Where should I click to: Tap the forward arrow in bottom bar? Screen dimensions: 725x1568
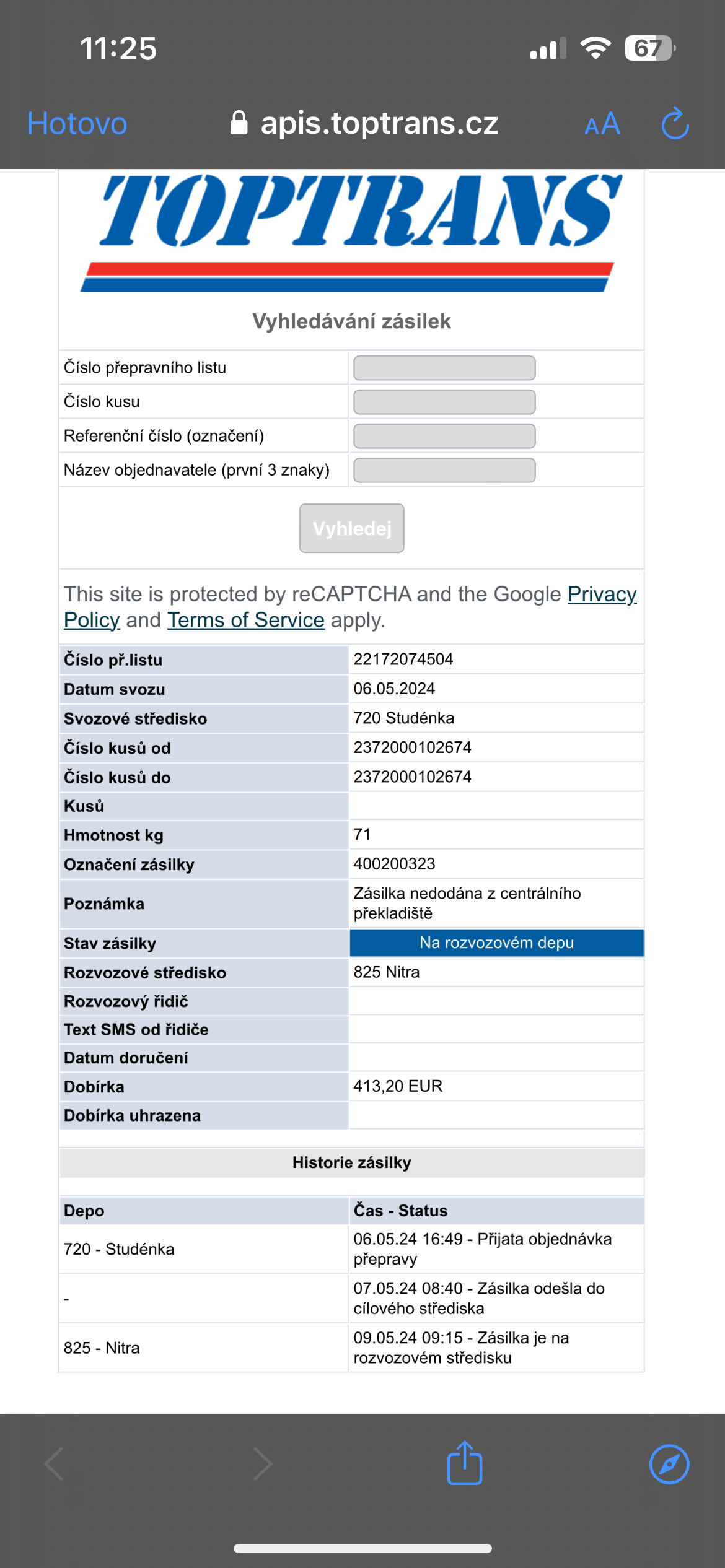pos(263,1464)
